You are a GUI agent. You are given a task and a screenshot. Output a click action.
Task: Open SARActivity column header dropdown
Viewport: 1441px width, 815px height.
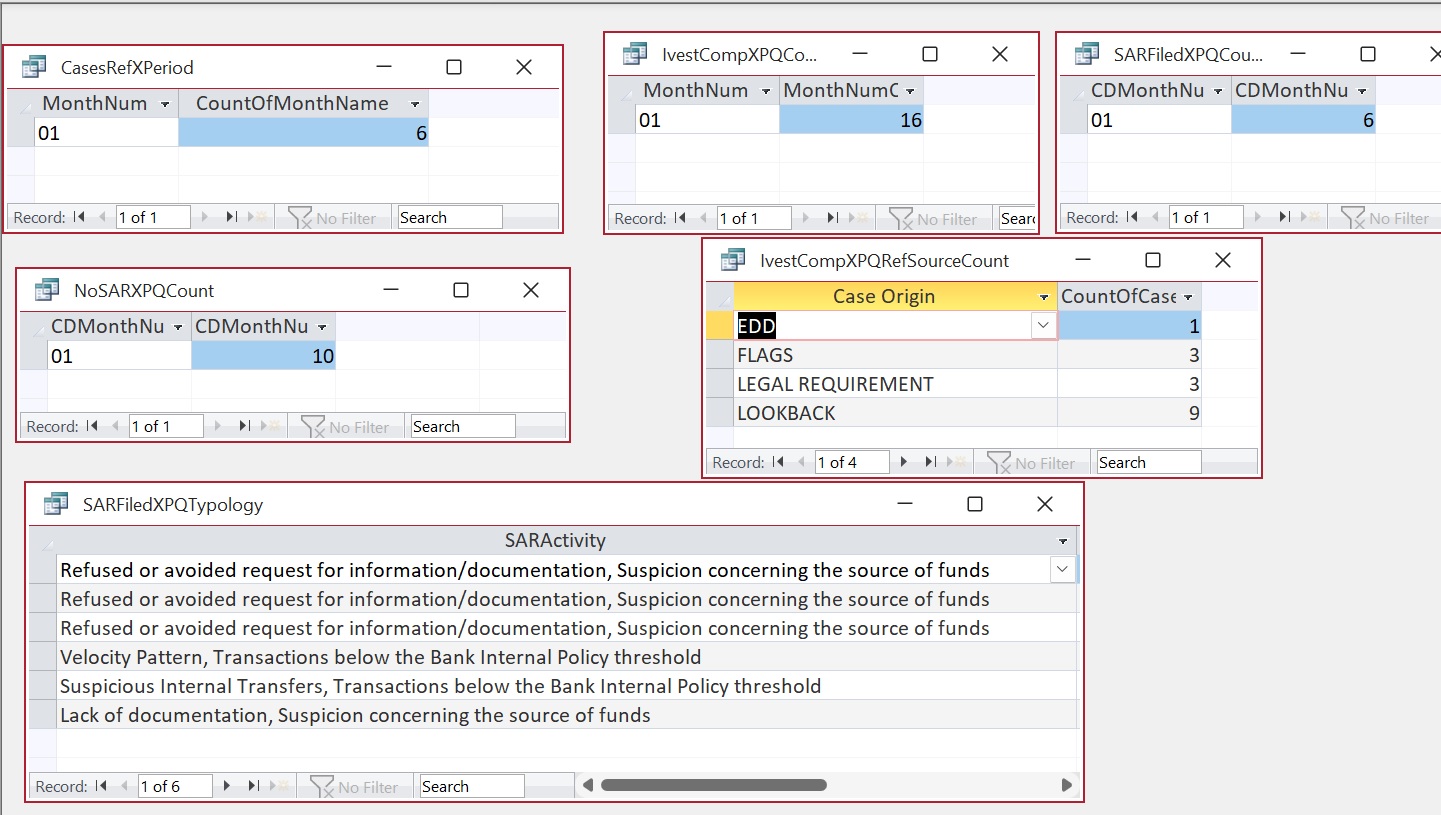pyautogui.click(x=1063, y=541)
